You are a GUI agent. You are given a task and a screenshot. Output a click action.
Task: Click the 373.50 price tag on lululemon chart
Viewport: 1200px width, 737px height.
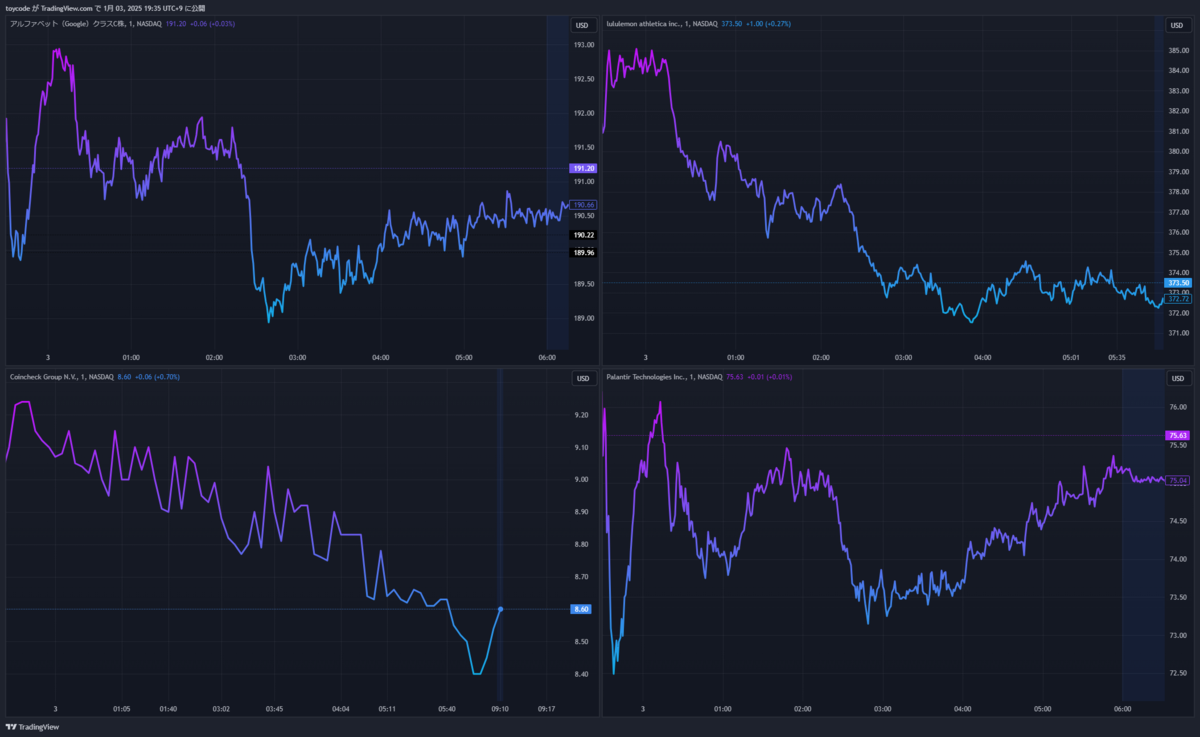[x=1179, y=283]
